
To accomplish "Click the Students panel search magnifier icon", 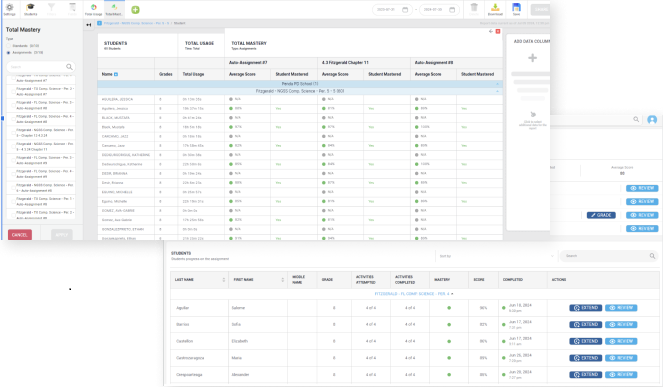I will click(652, 256).
